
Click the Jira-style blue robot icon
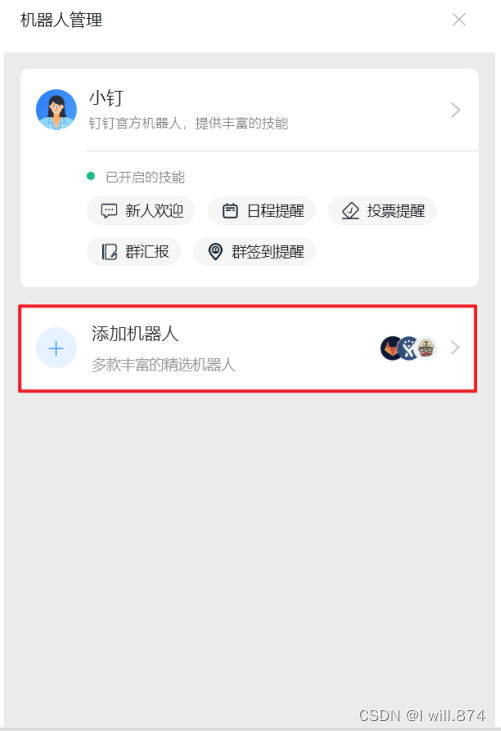409,348
